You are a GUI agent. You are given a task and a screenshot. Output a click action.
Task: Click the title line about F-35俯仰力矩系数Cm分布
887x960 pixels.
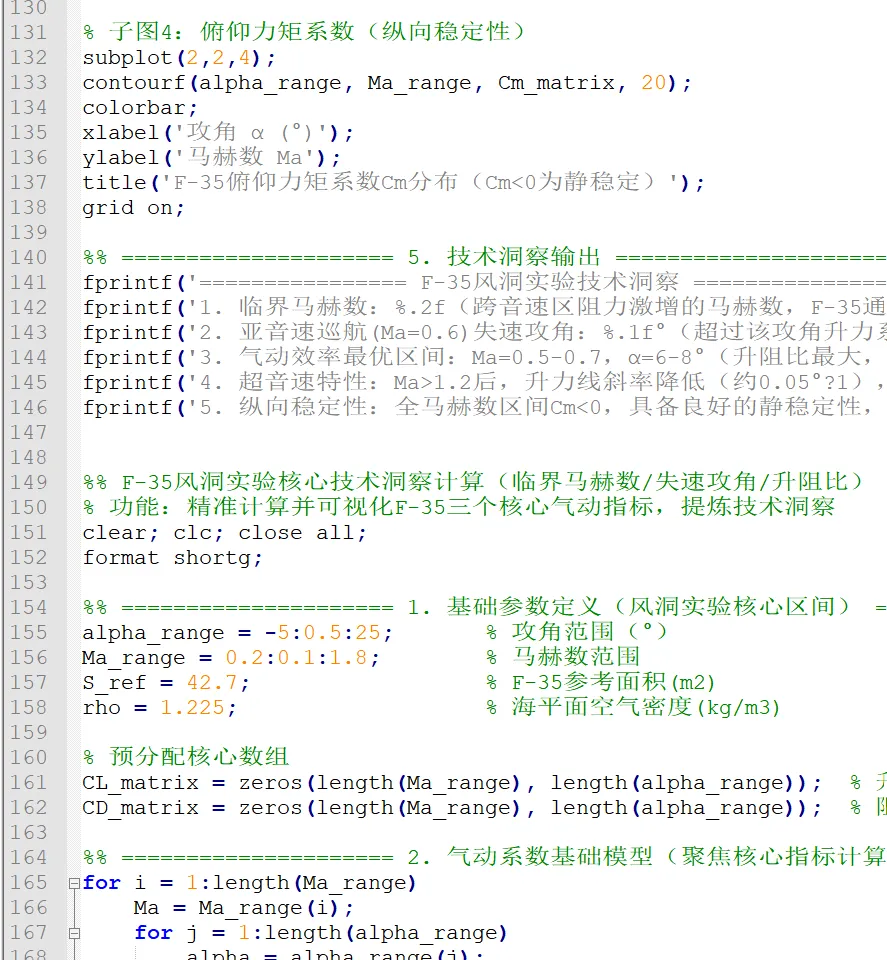(394, 182)
